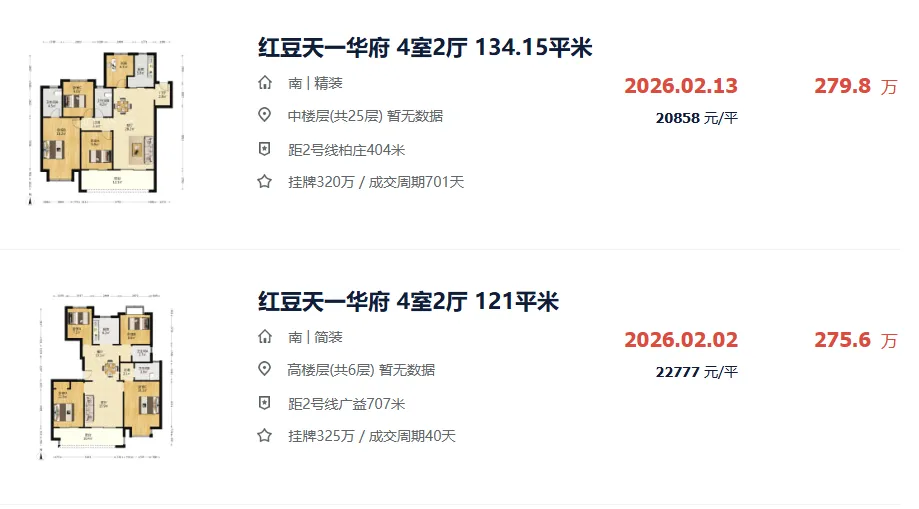
Task: Click location pin icon beside 高楼层(共6层)
Action: coord(265,370)
